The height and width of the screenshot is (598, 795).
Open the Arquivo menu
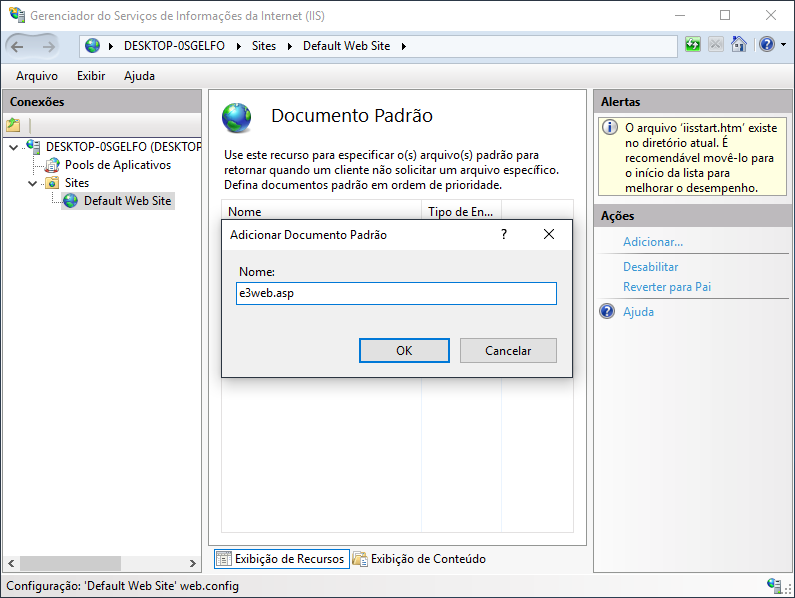[x=37, y=76]
